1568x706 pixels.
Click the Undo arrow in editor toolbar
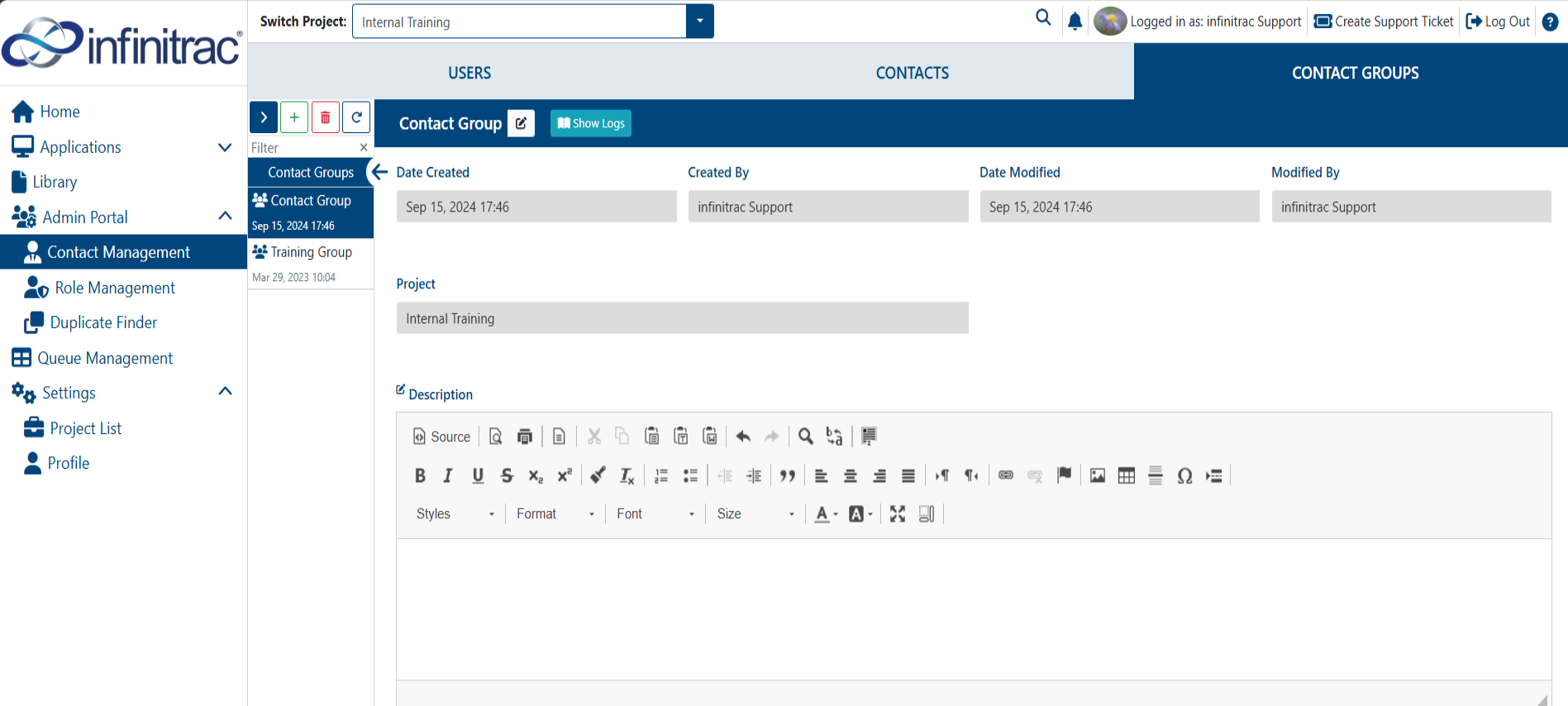tap(743, 436)
